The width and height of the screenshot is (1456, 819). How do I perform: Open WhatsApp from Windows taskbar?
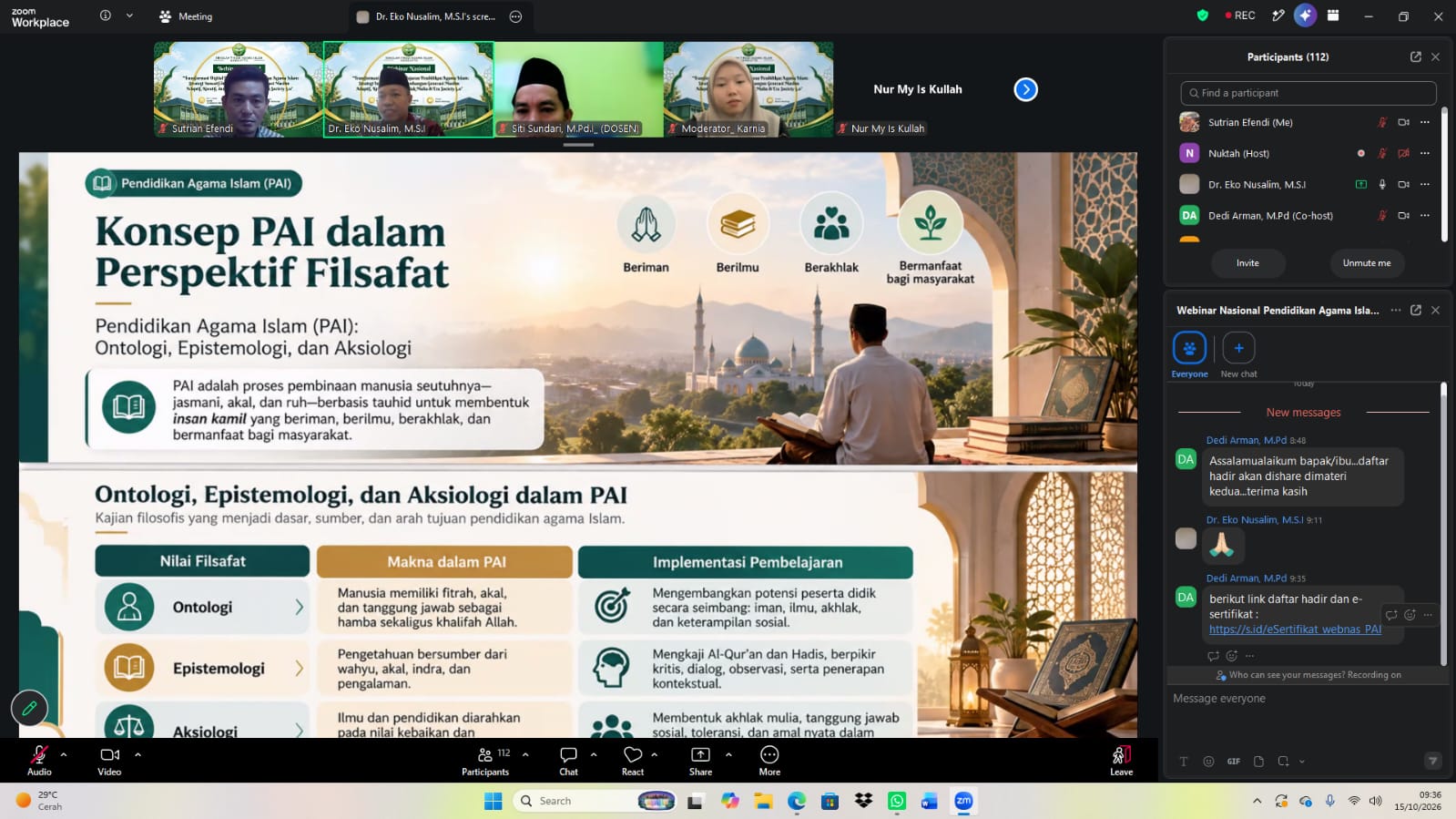click(897, 801)
